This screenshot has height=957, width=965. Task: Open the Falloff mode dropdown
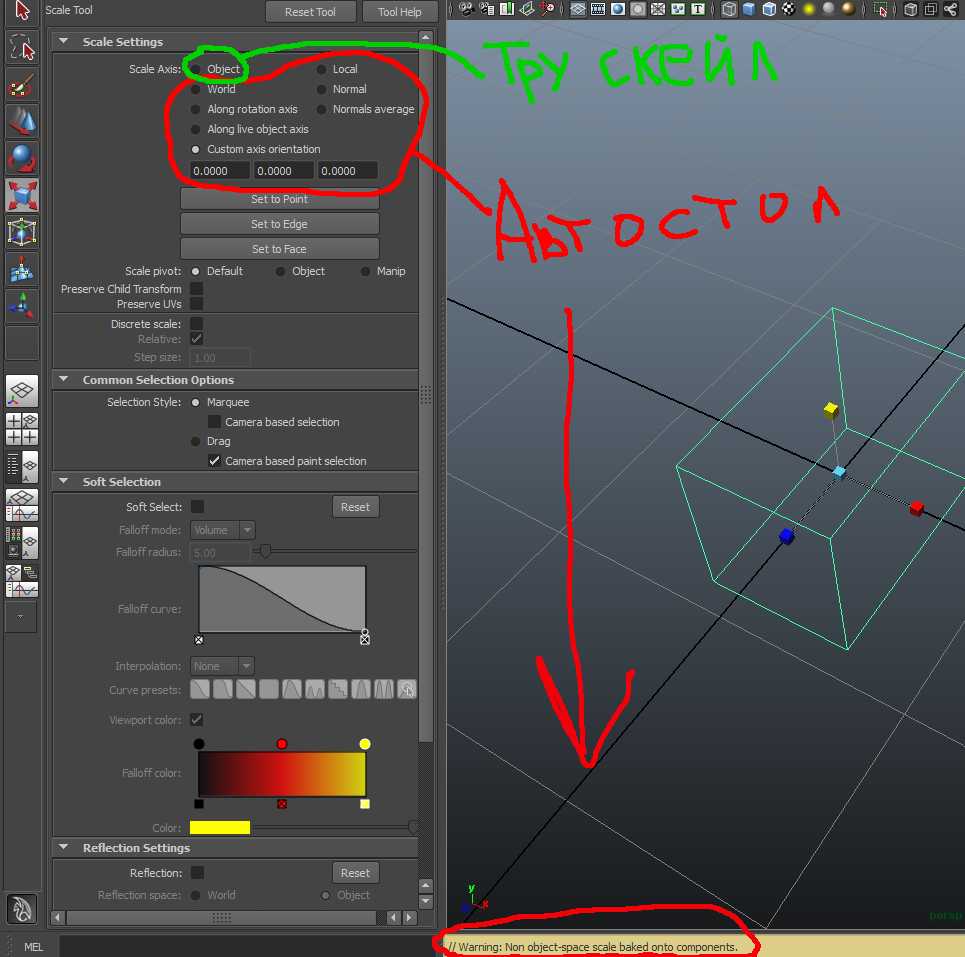[222, 530]
